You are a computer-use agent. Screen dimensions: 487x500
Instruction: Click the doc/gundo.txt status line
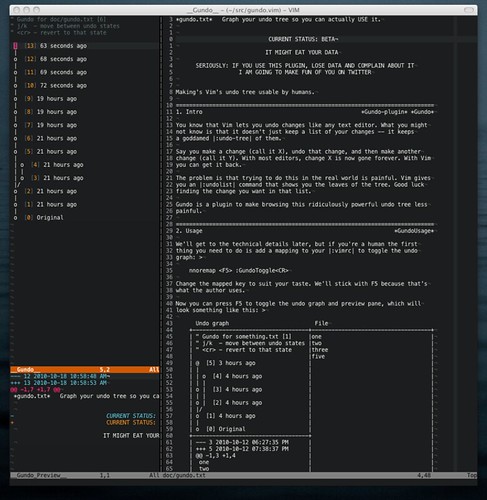[319, 475]
